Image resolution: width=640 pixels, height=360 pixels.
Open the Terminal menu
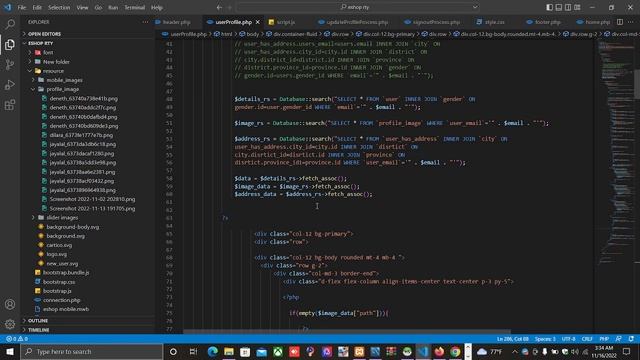(134, 7)
